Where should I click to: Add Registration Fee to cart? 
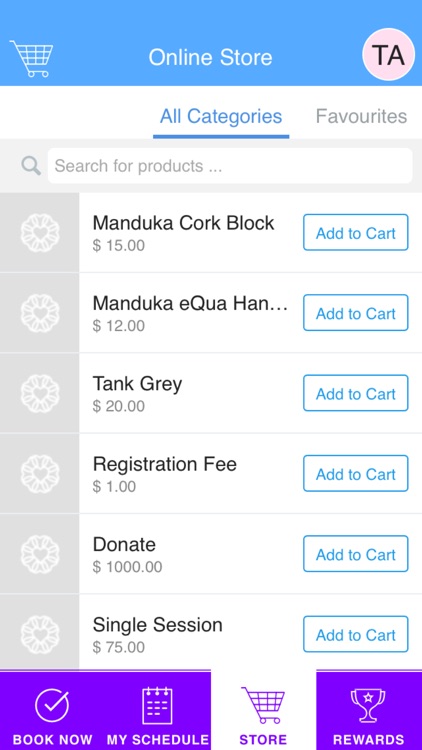click(x=355, y=474)
